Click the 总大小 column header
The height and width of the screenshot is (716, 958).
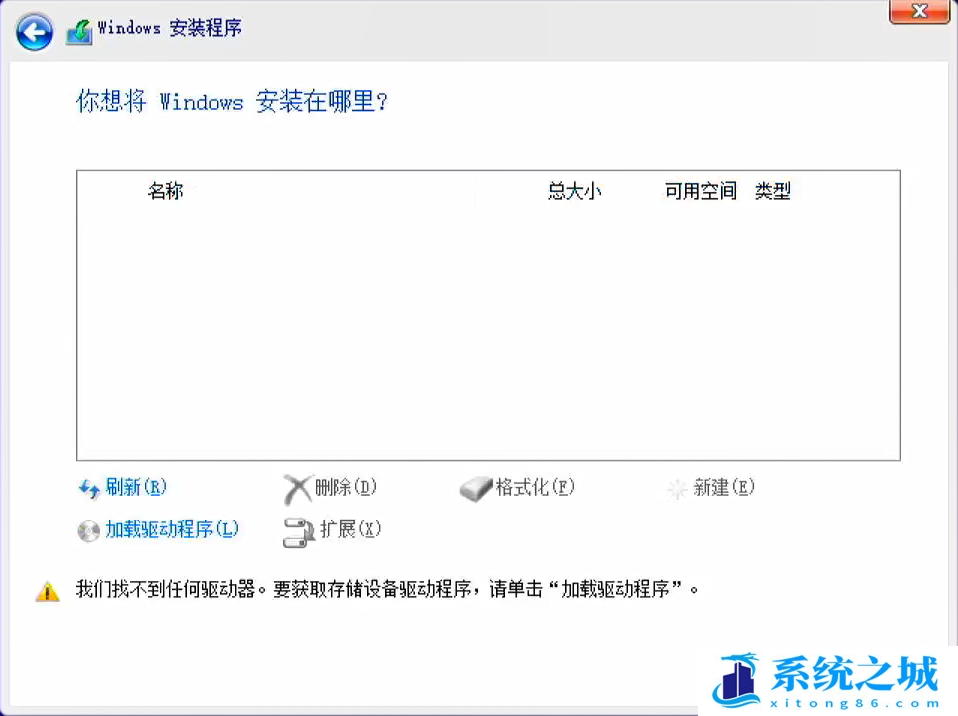tap(574, 191)
